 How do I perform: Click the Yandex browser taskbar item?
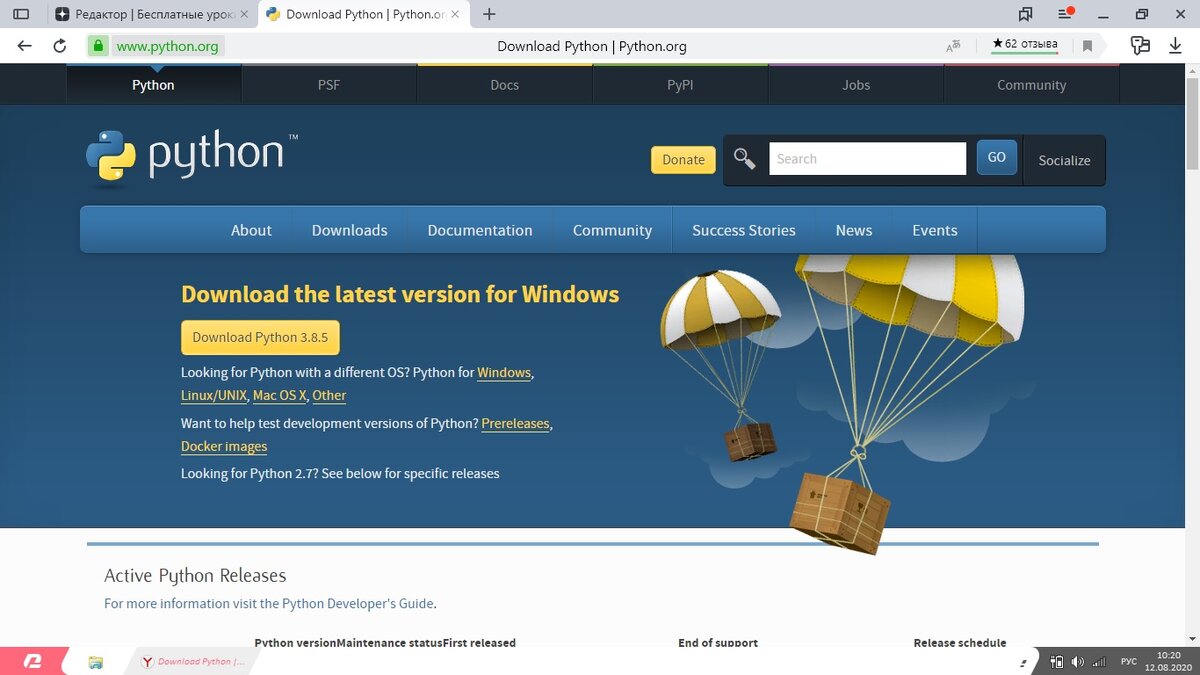(x=194, y=661)
